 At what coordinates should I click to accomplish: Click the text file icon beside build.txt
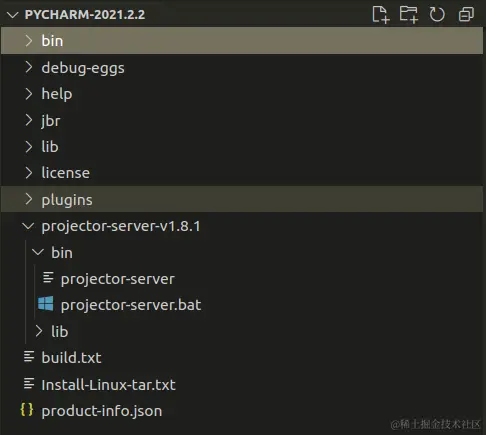(29, 357)
